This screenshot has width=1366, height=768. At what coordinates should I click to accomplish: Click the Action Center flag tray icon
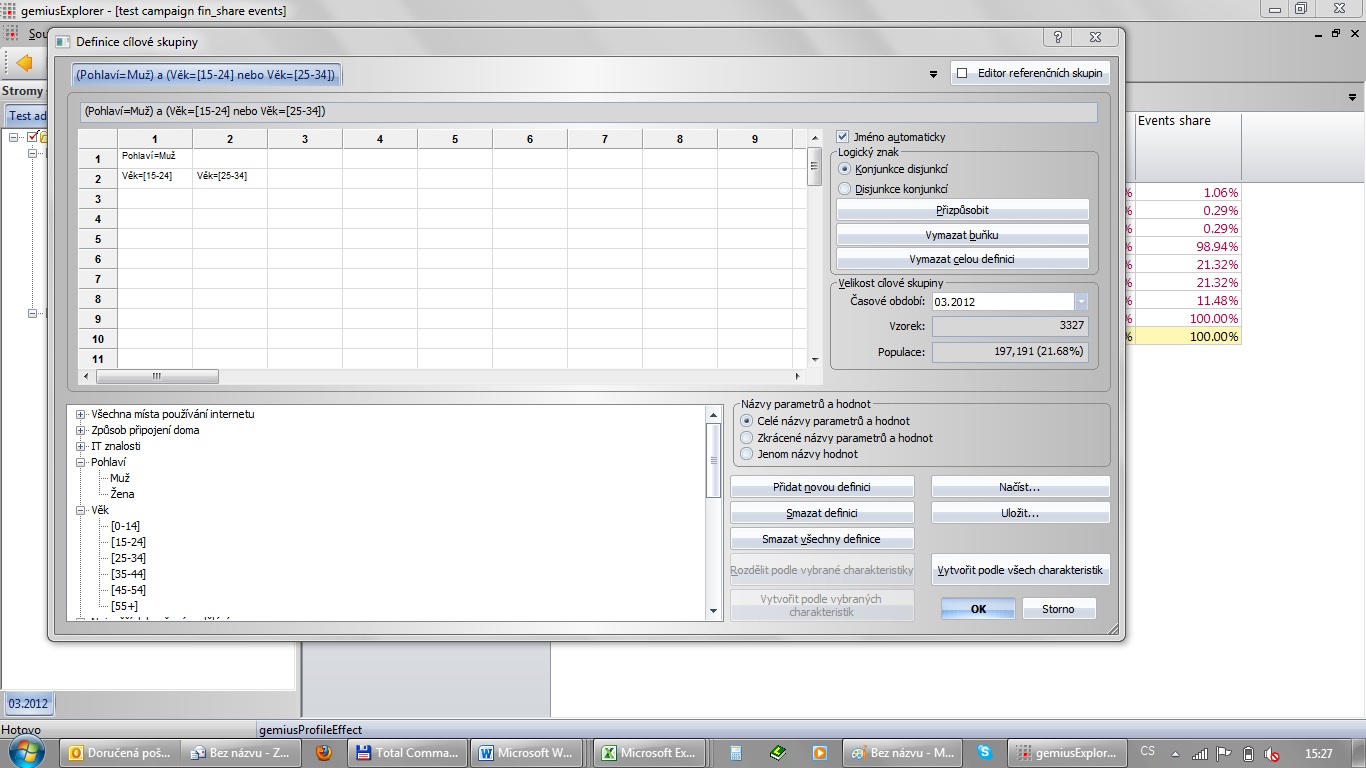[1224, 753]
